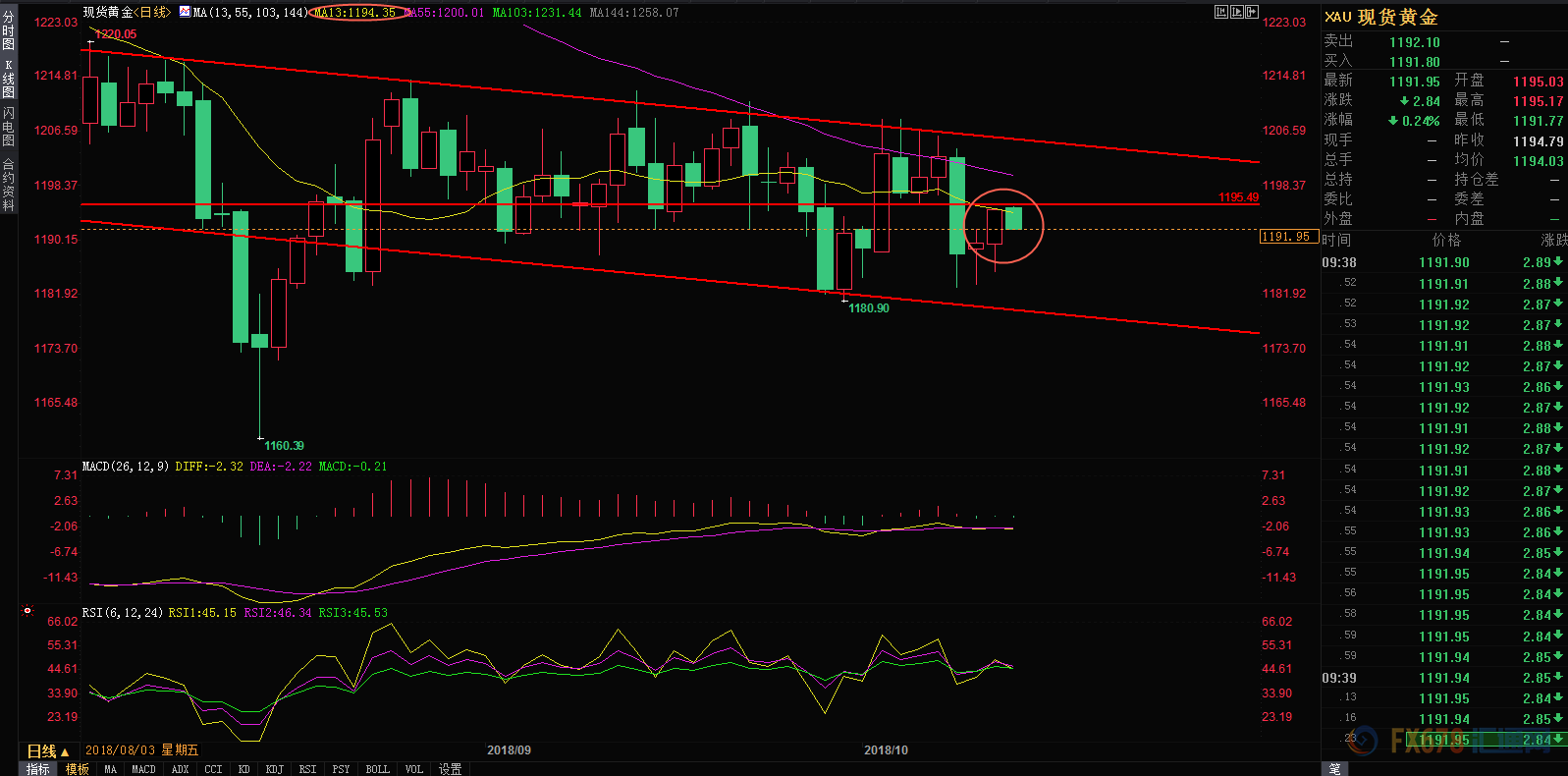1568x776 pixels.
Task: Open 闪电图 view in left sidebar
Action: pyautogui.click(x=9, y=128)
